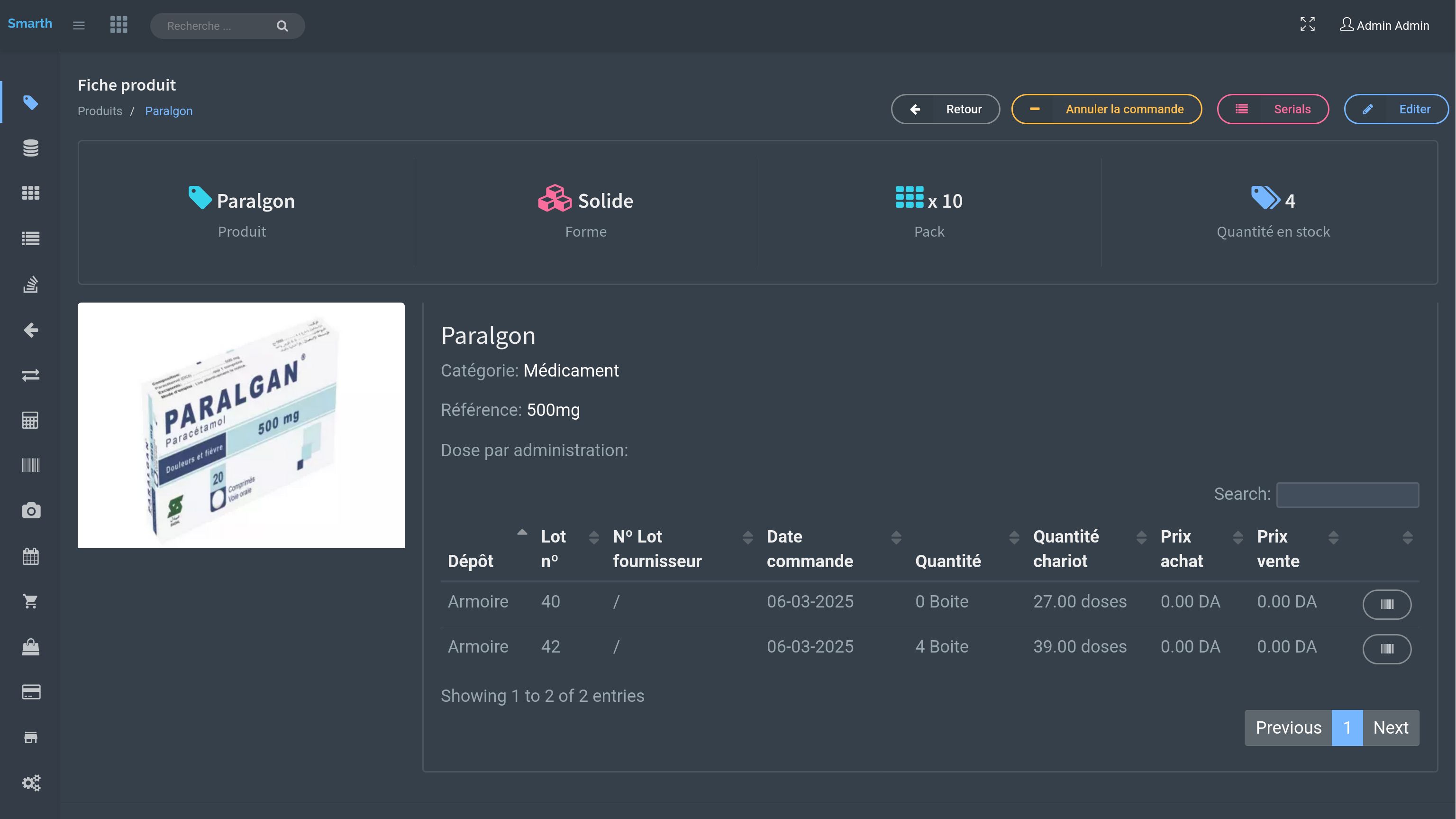Sort table by Lot n° column

[570, 549]
